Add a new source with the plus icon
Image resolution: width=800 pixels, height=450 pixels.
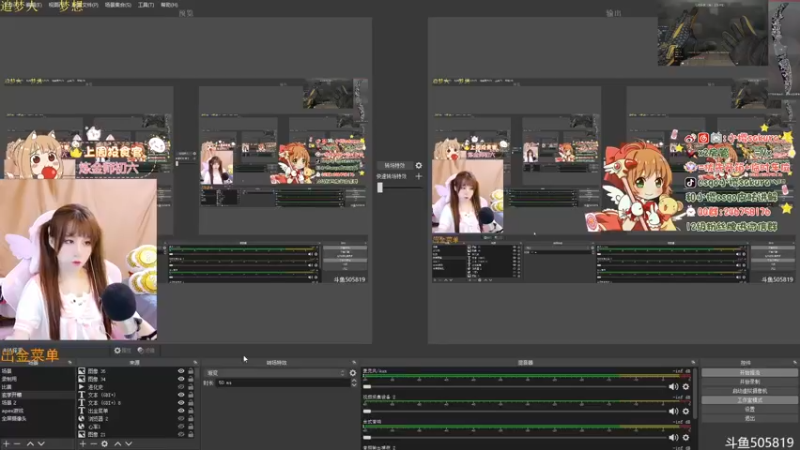pos(83,444)
